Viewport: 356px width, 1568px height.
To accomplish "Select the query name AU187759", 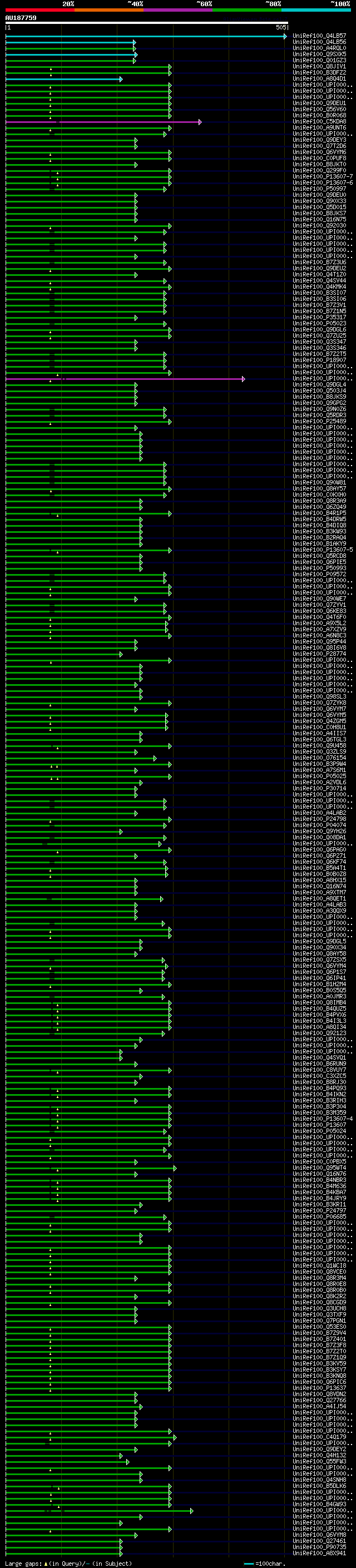I will pyautogui.click(x=21, y=18).
